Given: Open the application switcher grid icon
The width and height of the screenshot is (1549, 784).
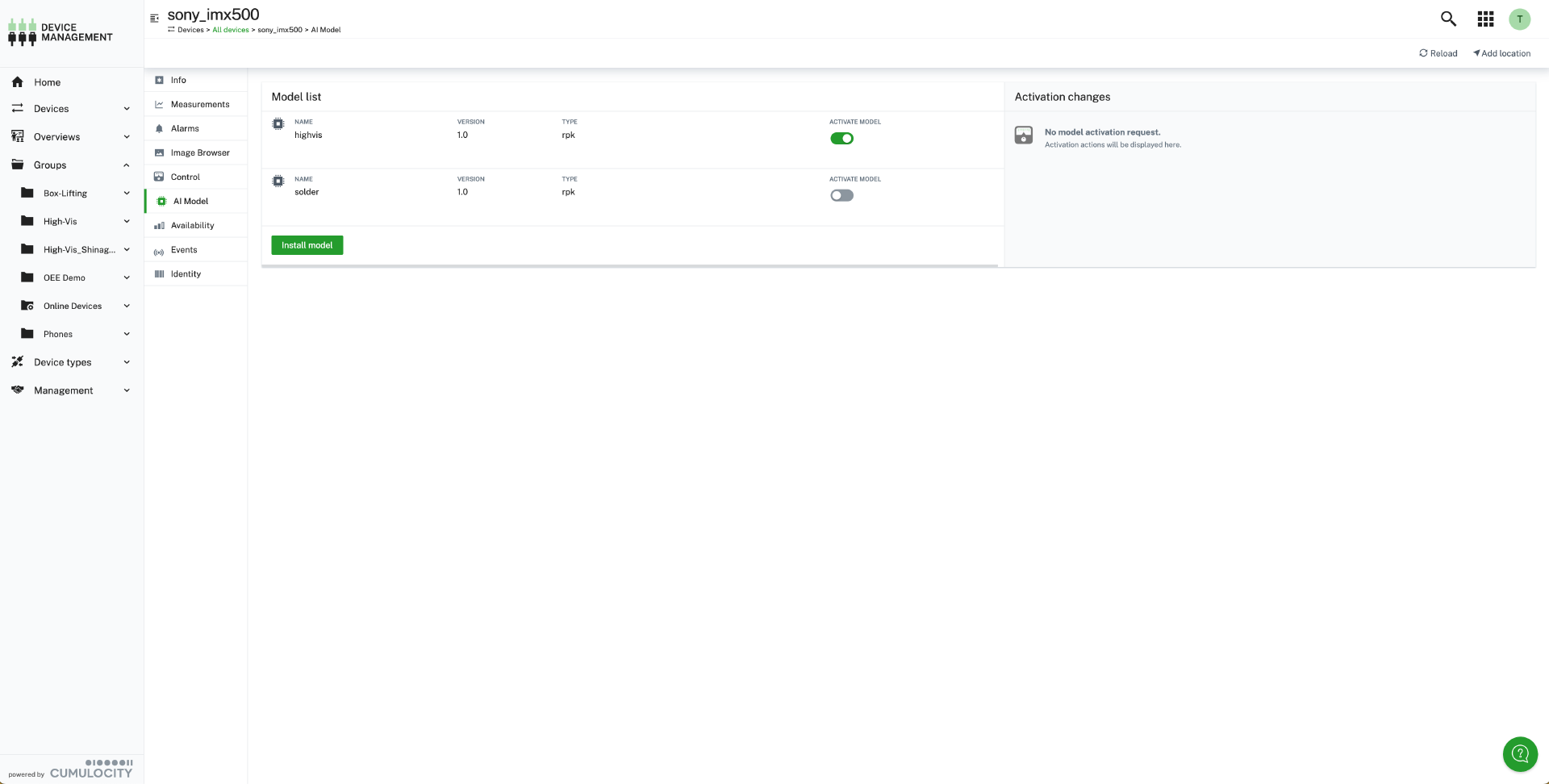Looking at the screenshot, I should click(x=1485, y=19).
